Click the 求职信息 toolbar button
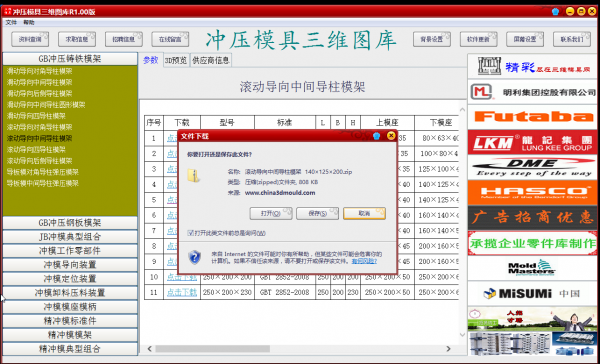The height and width of the screenshot is (364, 600). pos(77,39)
